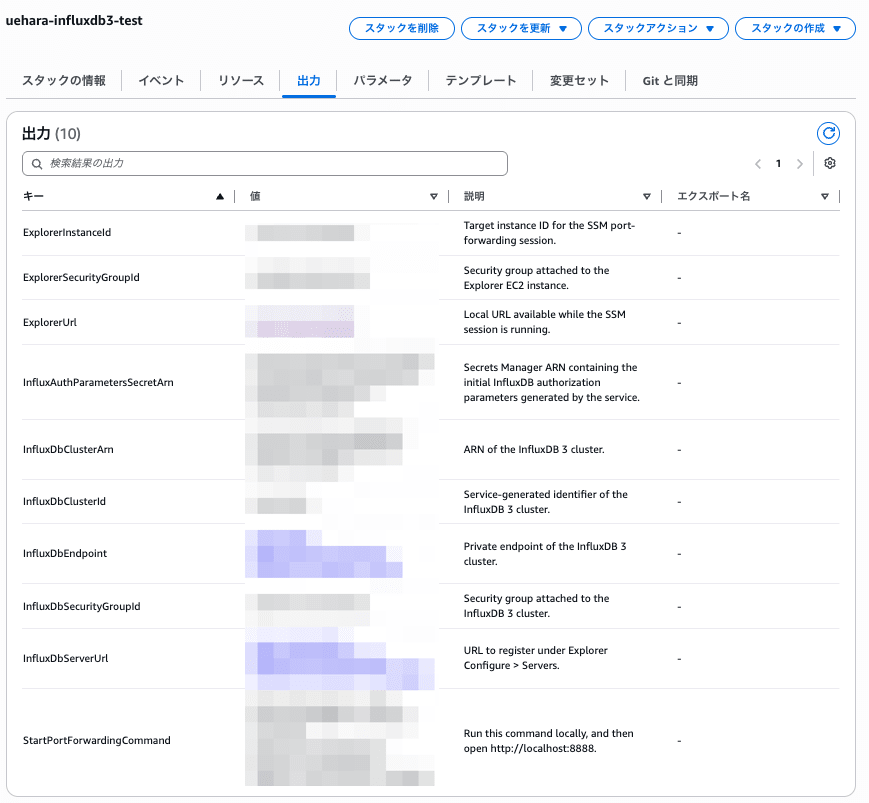Image resolution: width=869 pixels, height=803 pixels.
Task: Click 'Secrets Manager ARN containing' description
Action: 551,382
